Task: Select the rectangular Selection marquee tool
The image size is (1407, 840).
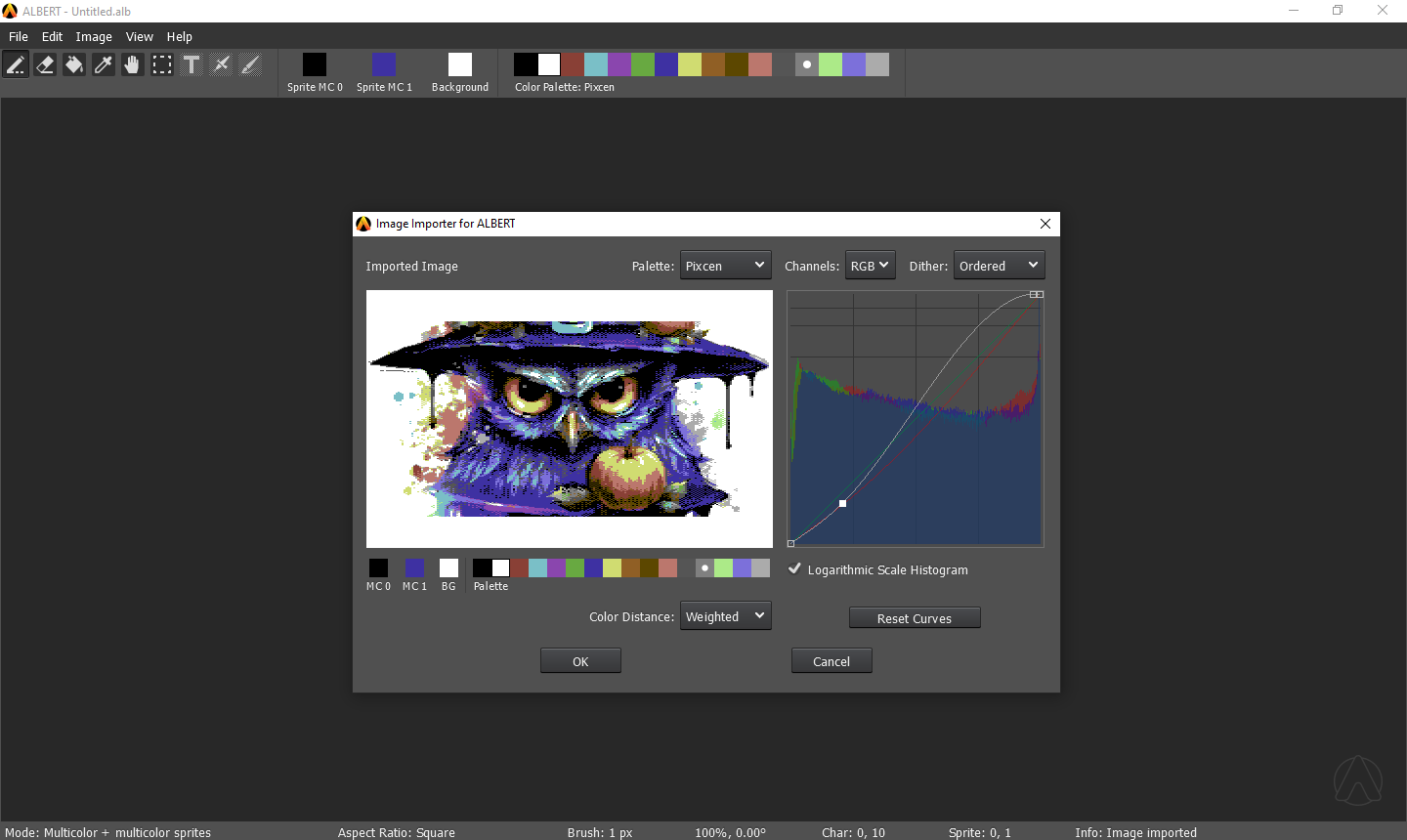Action: (x=162, y=64)
